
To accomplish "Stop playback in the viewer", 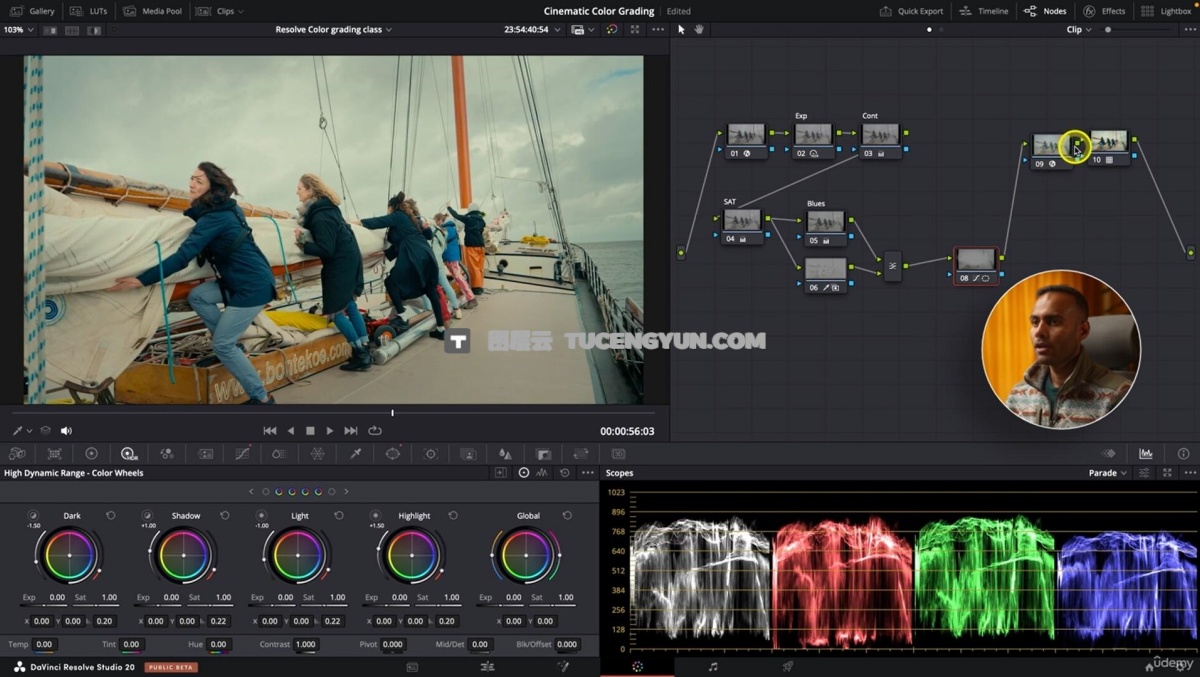I will [310, 431].
